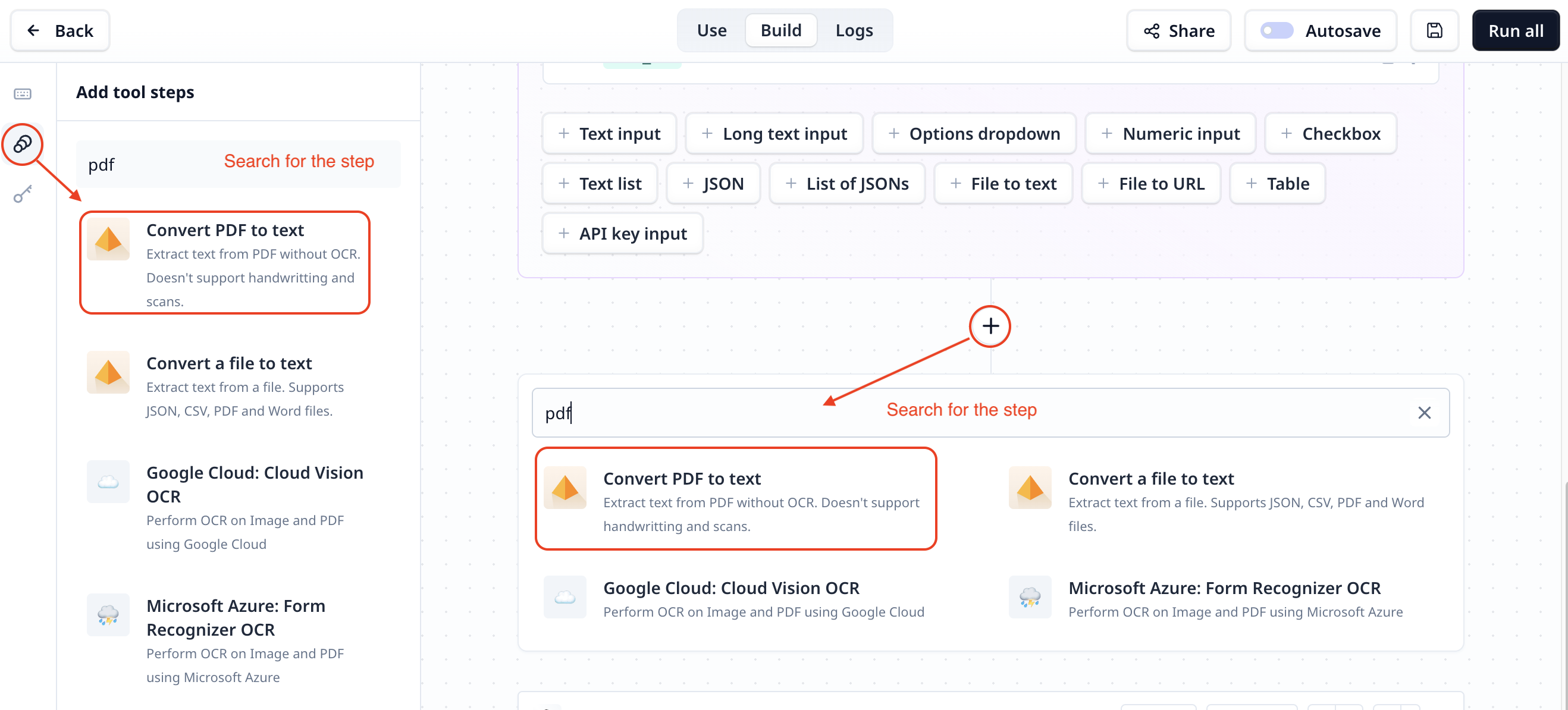Select the Logs tab
The height and width of the screenshot is (710, 1568).
[855, 30]
